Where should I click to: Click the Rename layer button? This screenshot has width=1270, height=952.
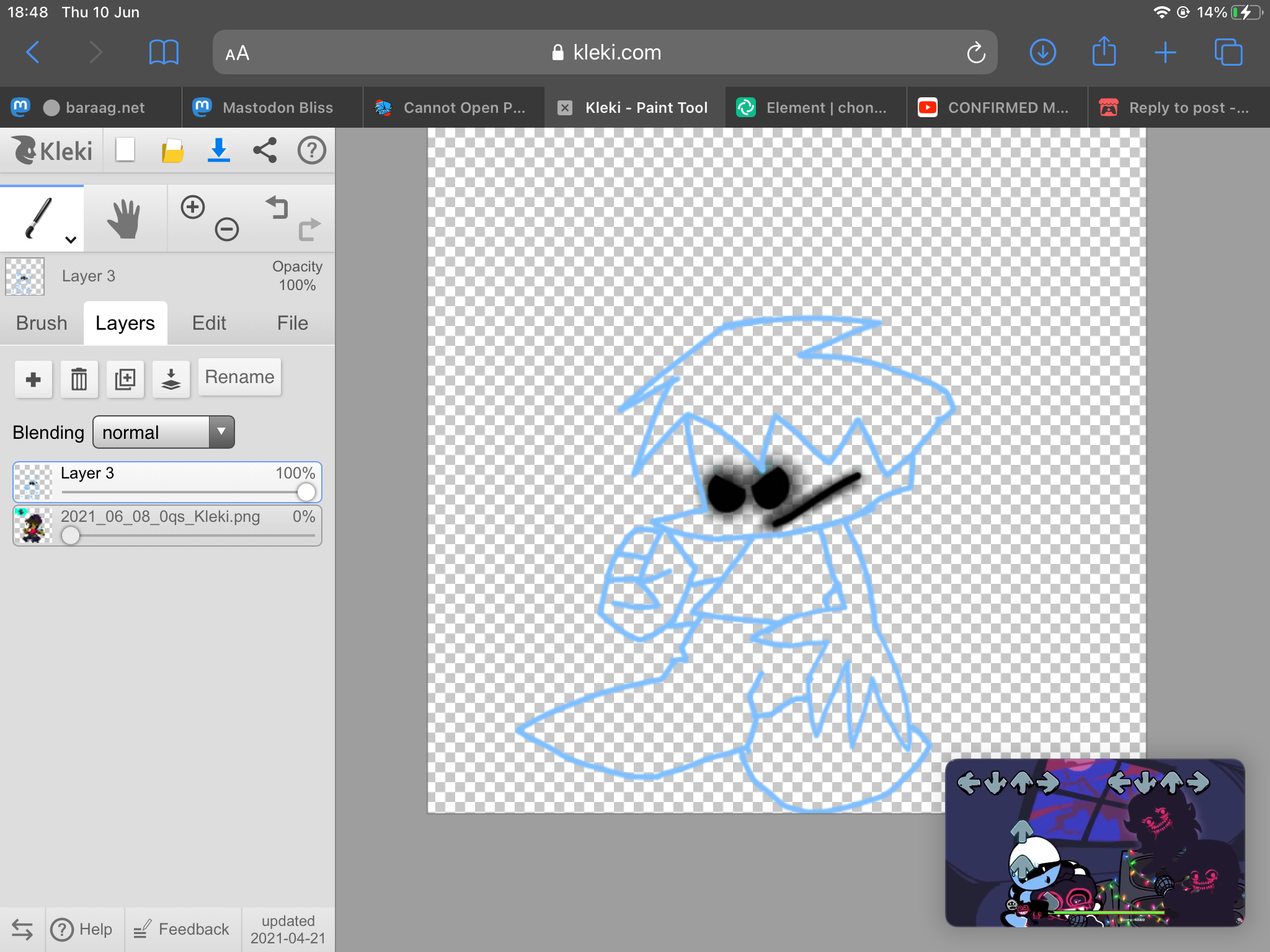239,377
